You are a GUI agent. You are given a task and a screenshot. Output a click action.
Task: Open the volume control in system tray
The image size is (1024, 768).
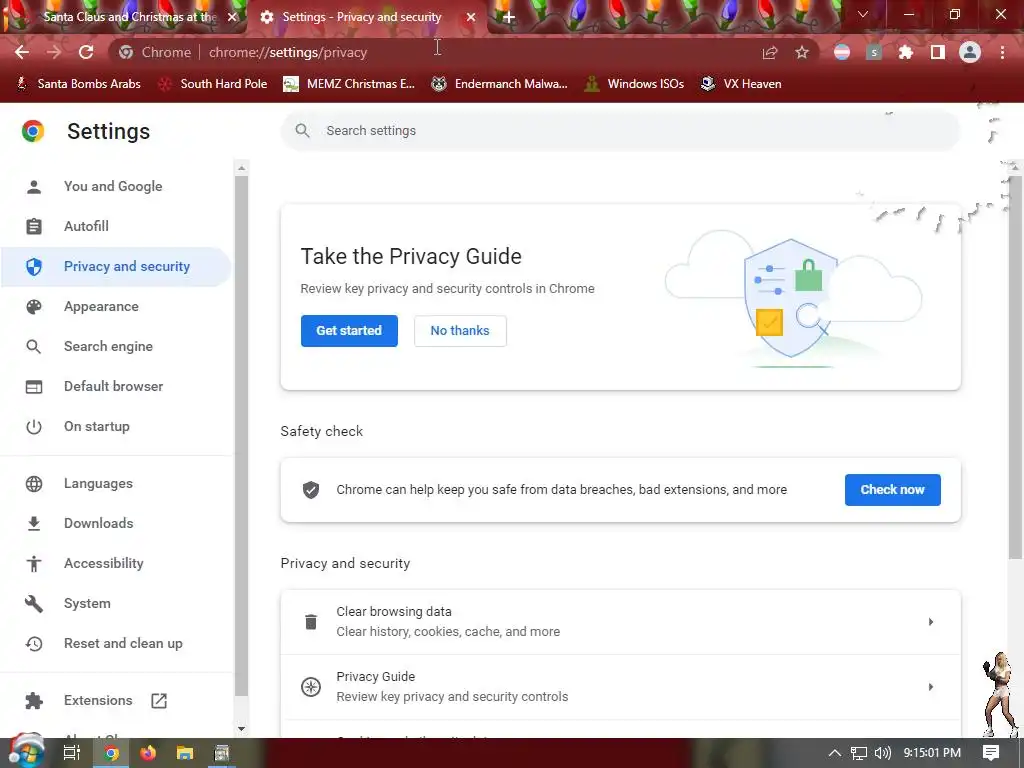[882, 753]
